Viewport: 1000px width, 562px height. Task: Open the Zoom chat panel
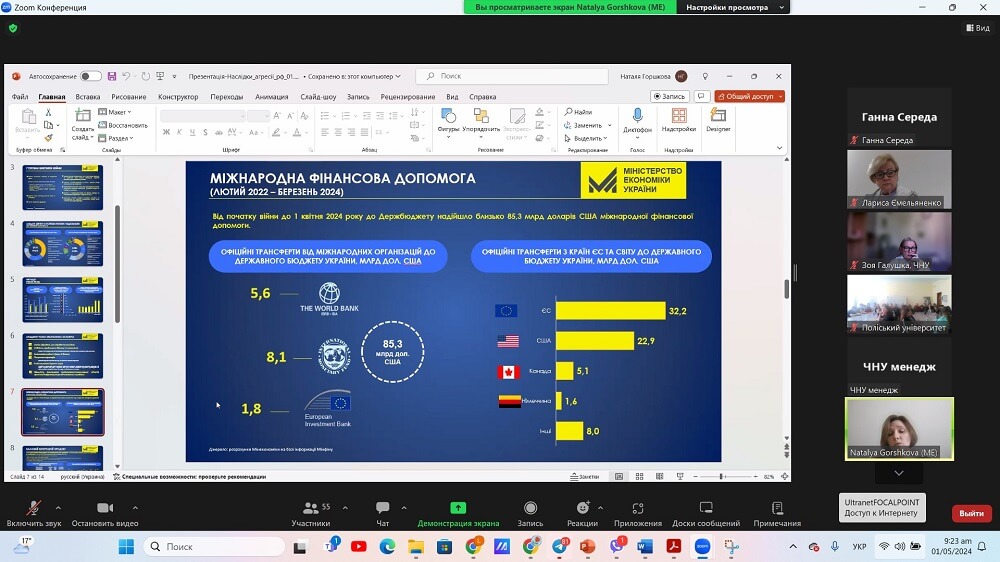click(x=382, y=509)
